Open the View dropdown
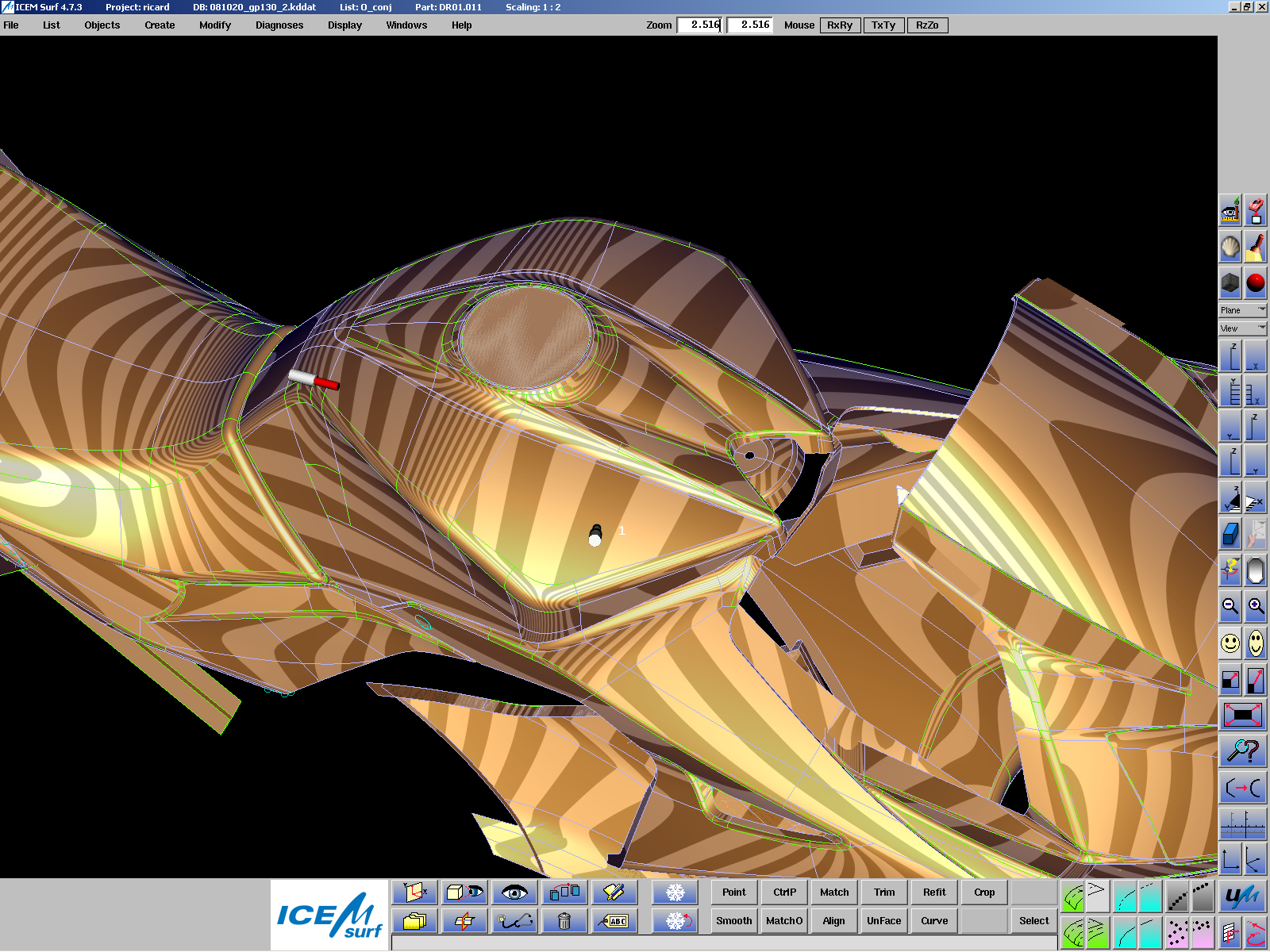 [x=1242, y=328]
